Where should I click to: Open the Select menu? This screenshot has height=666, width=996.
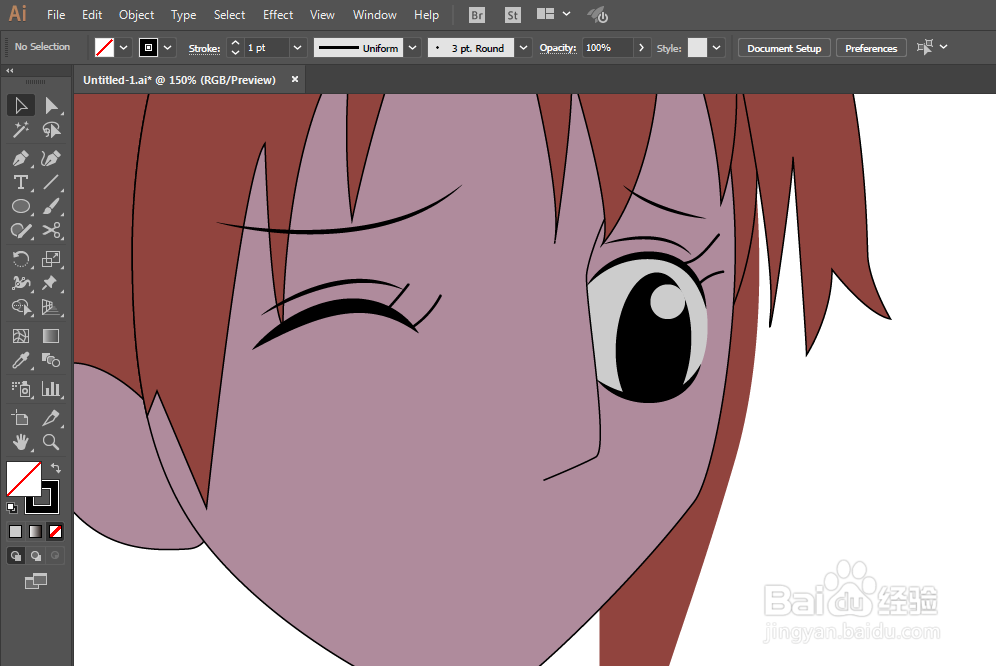229,15
